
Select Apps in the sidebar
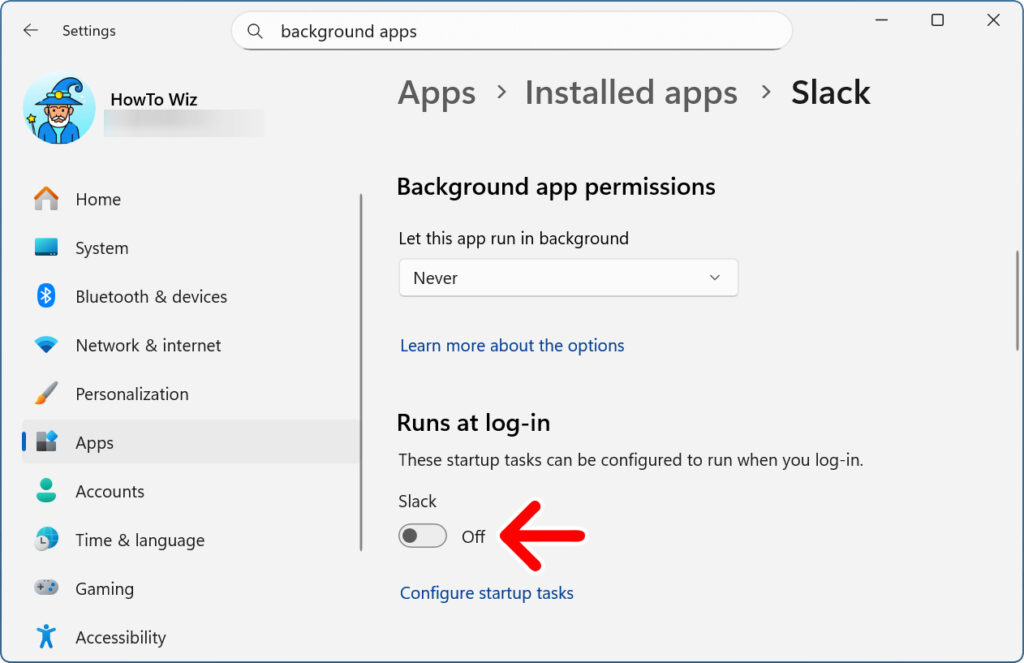click(95, 443)
